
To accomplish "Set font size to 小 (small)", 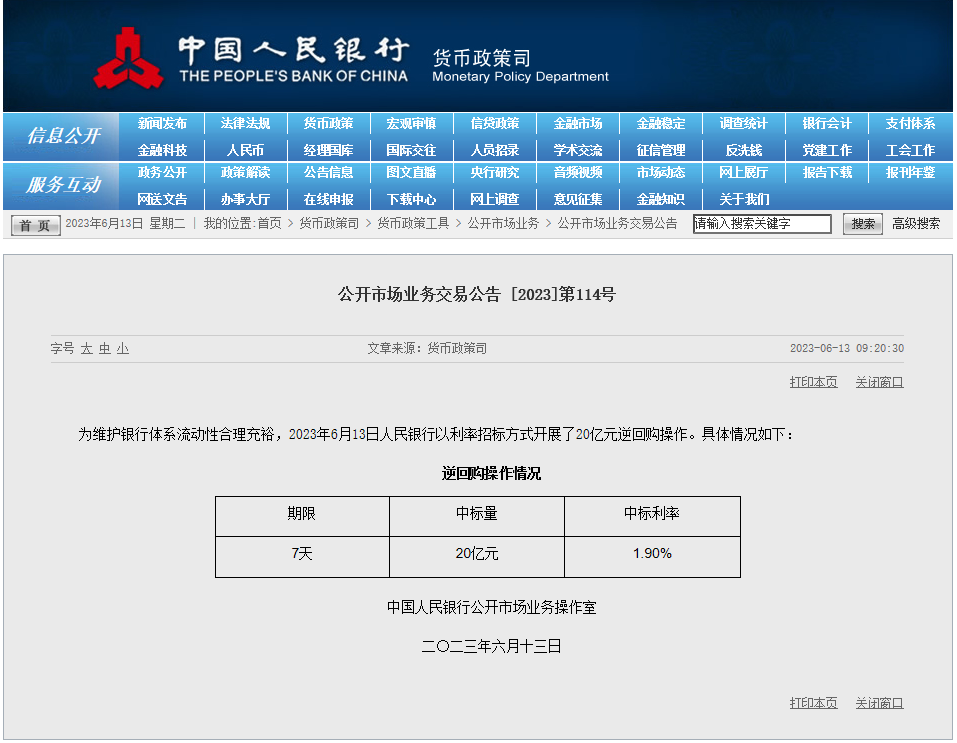I will (x=122, y=349).
